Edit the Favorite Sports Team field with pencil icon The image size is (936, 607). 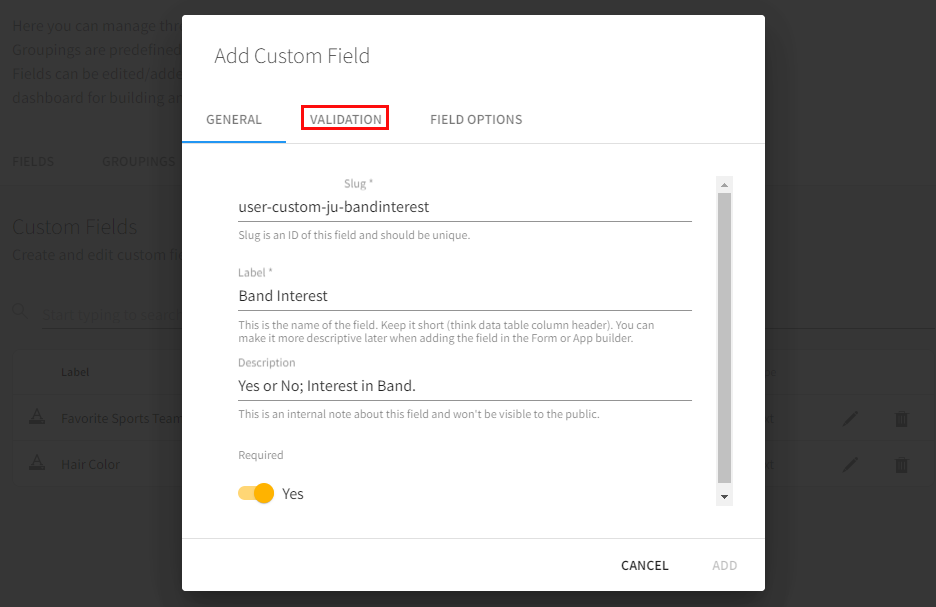click(851, 419)
